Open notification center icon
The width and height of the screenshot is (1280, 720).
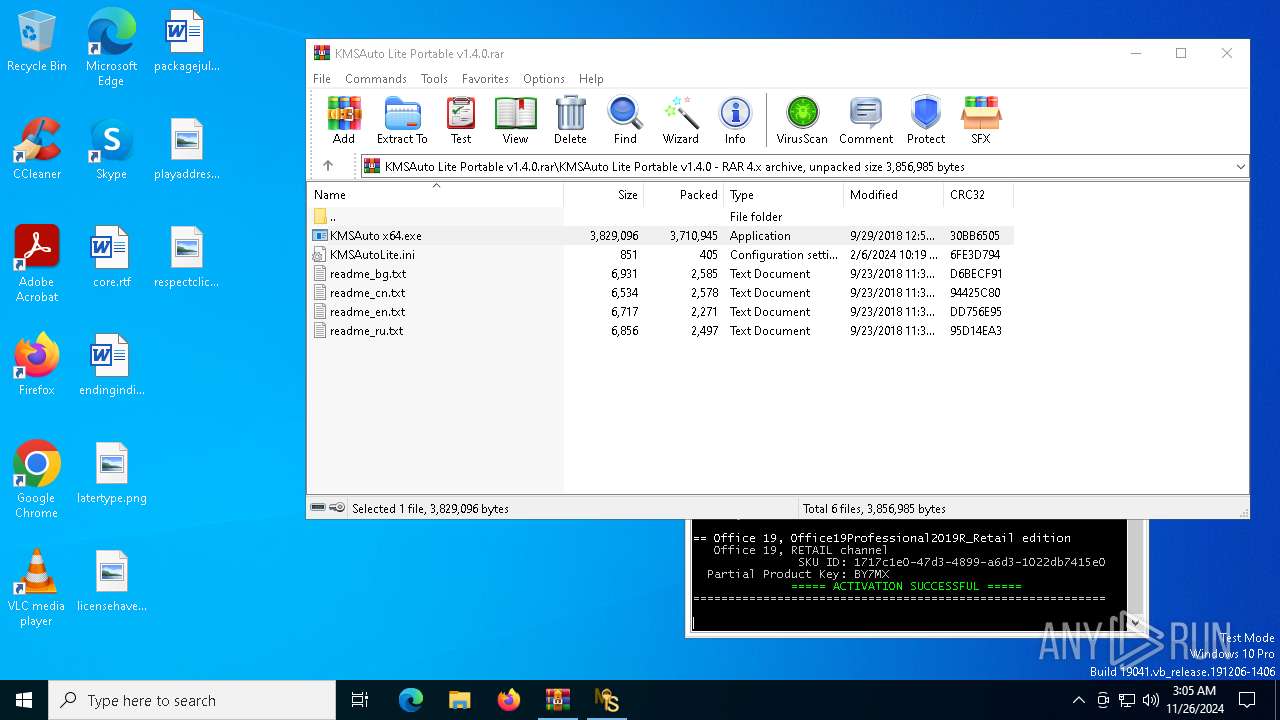pos(1247,700)
